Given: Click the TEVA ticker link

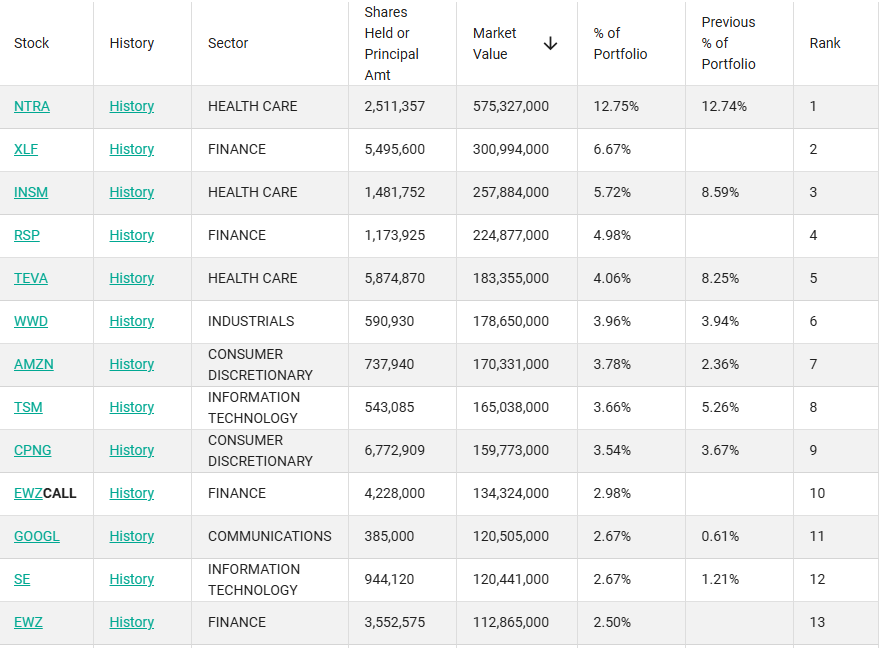Looking at the screenshot, I should coord(31,278).
